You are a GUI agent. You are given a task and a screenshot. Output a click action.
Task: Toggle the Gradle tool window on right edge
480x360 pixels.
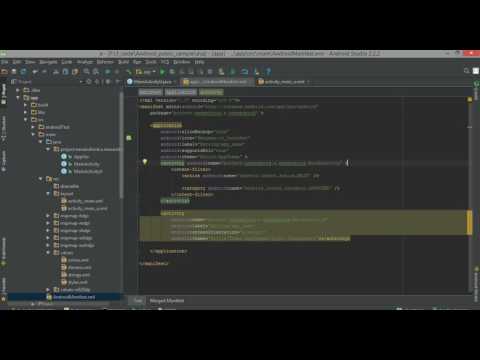click(476, 91)
